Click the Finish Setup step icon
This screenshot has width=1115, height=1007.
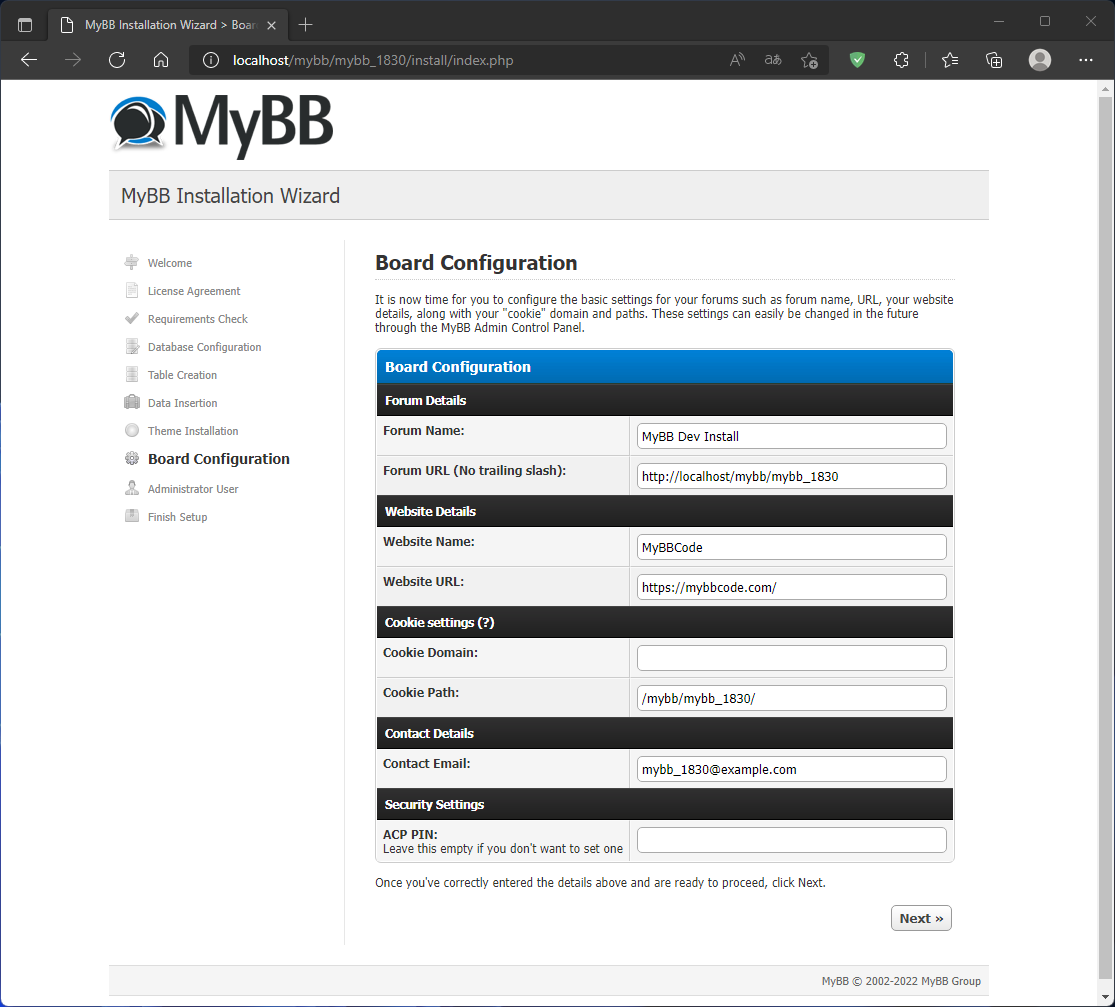tap(132, 516)
